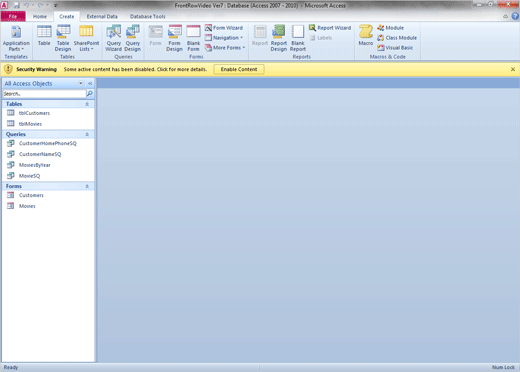Click the Form button in ribbon

click(x=155, y=35)
